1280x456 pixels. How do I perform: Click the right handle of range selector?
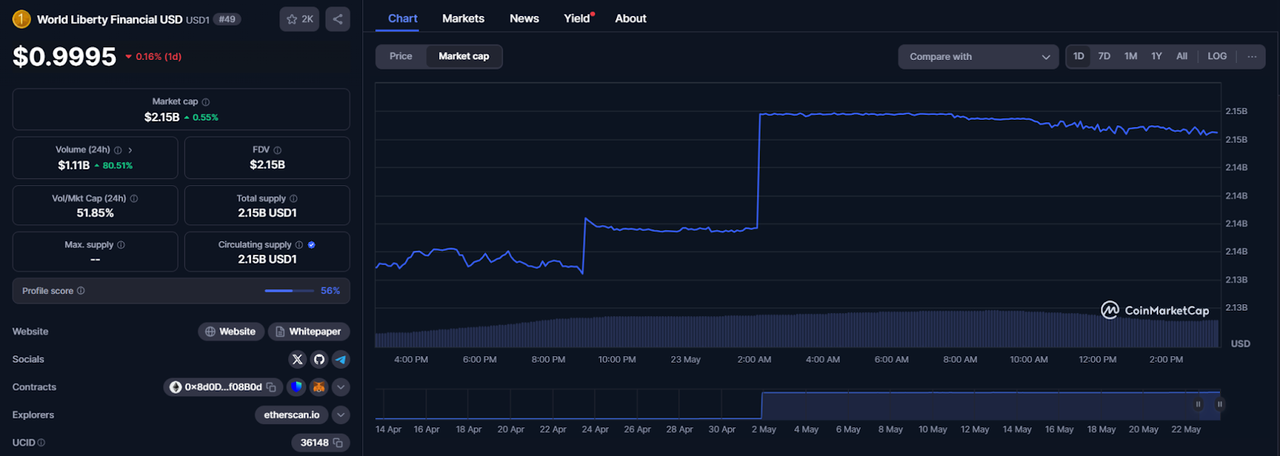1220,404
